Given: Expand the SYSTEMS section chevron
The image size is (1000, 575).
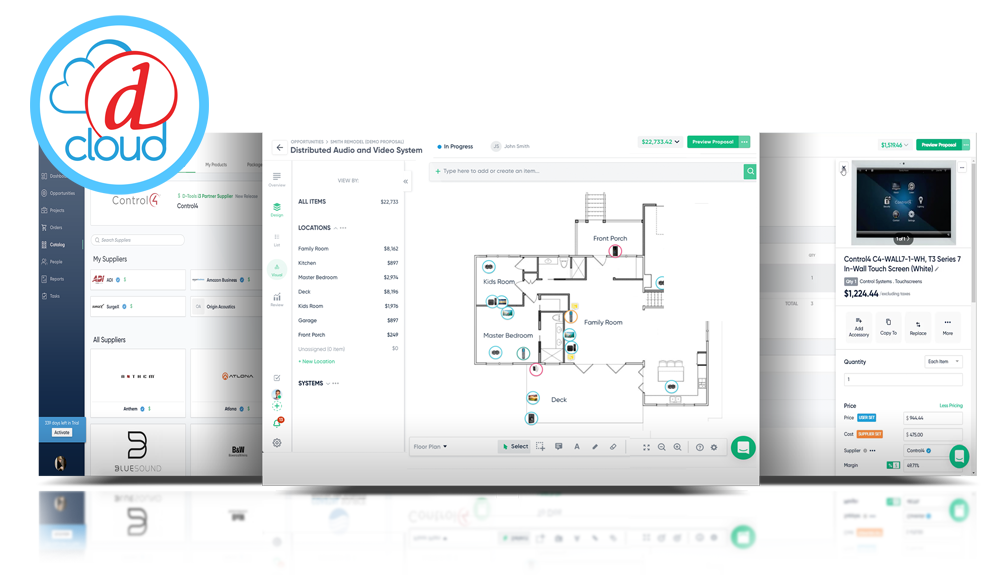Looking at the screenshot, I should click(328, 384).
